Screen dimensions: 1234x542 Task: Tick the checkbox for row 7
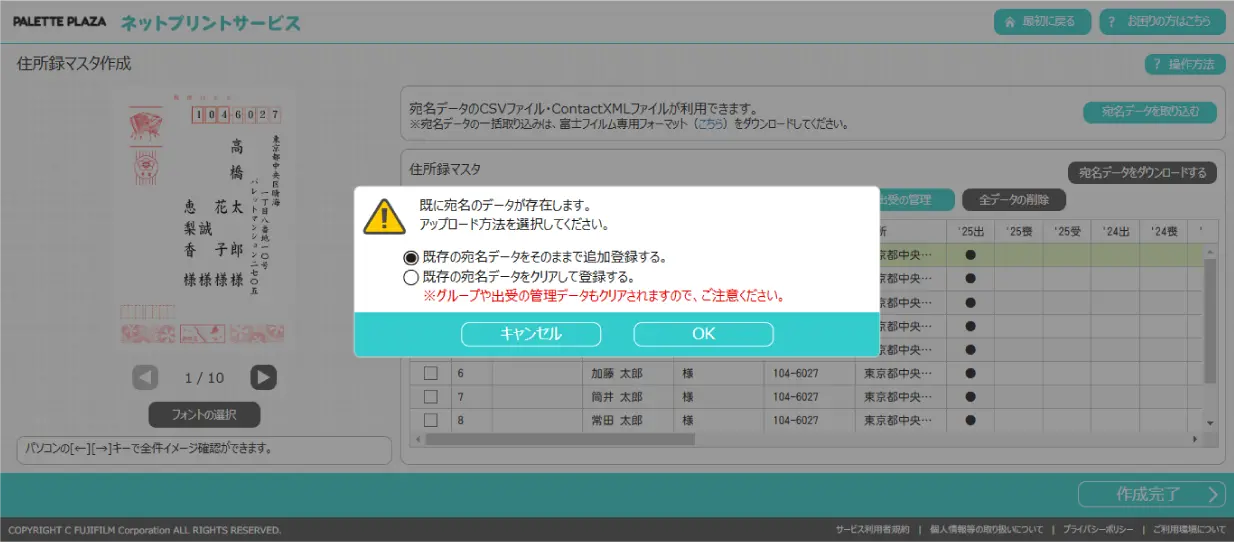click(431, 397)
